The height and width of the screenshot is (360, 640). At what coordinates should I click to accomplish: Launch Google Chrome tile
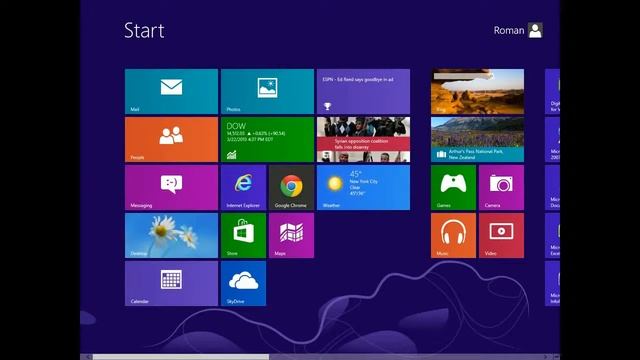click(291, 187)
